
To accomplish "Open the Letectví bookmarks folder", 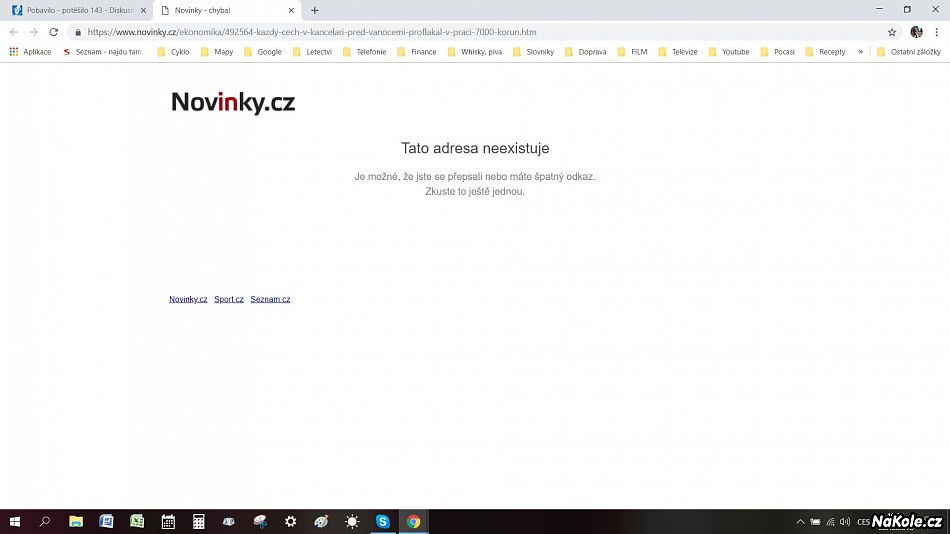I will [x=312, y=52].
